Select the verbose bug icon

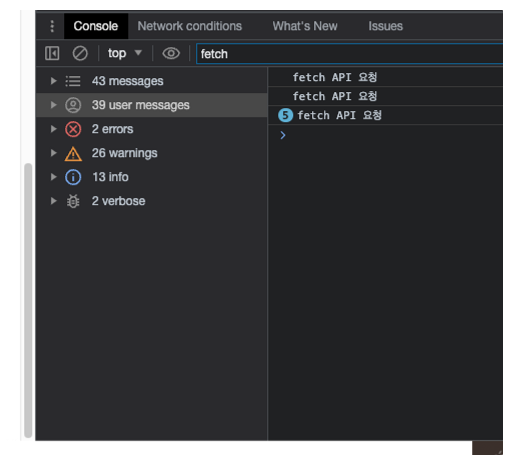73,201
